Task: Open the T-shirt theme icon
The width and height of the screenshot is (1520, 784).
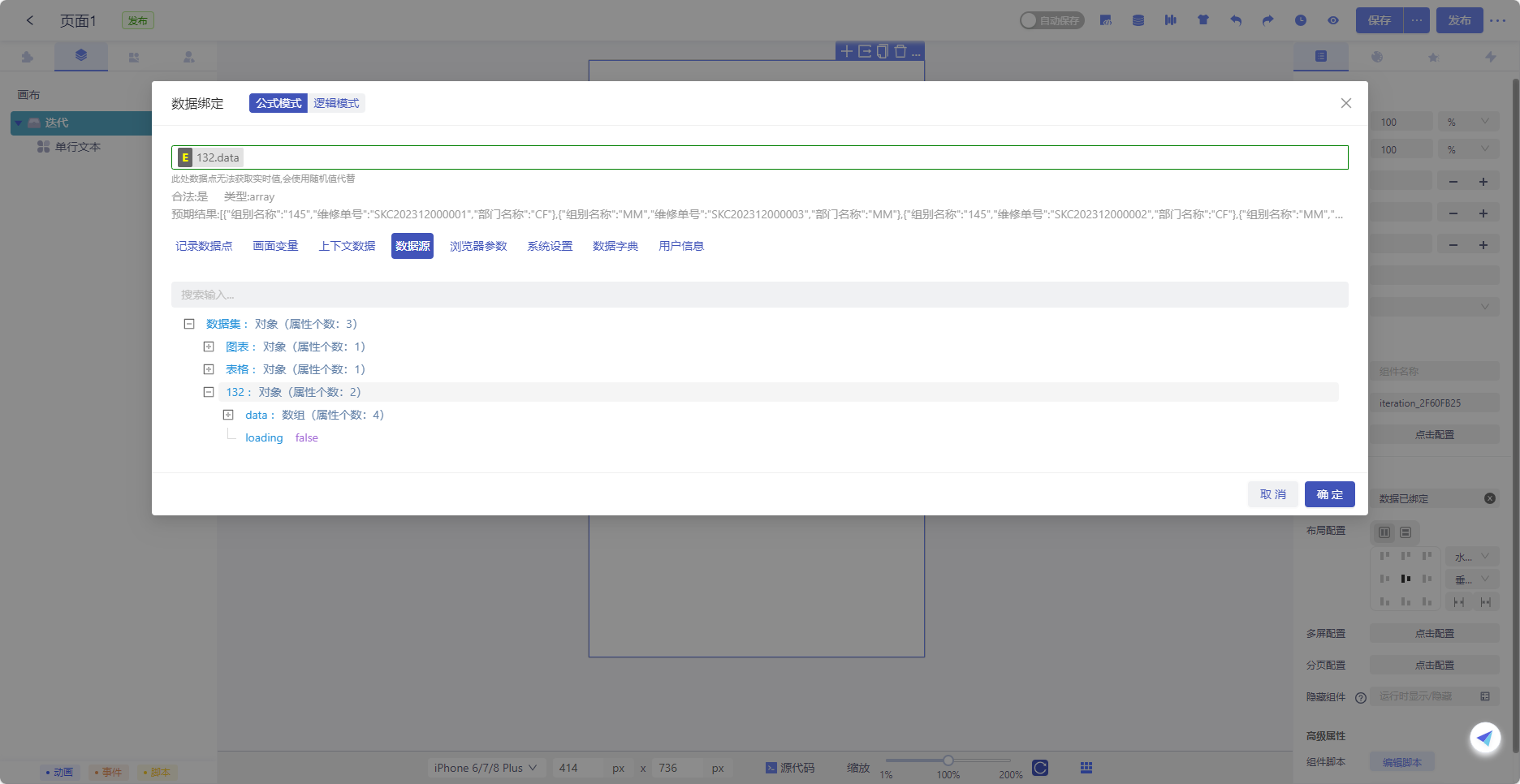Action: [x=1203, y=20]
